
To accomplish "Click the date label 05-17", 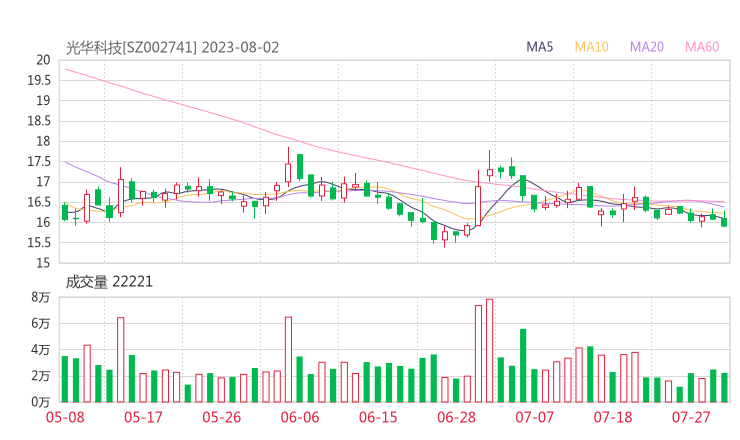I will pyautogui.click(x=143, y=417).
